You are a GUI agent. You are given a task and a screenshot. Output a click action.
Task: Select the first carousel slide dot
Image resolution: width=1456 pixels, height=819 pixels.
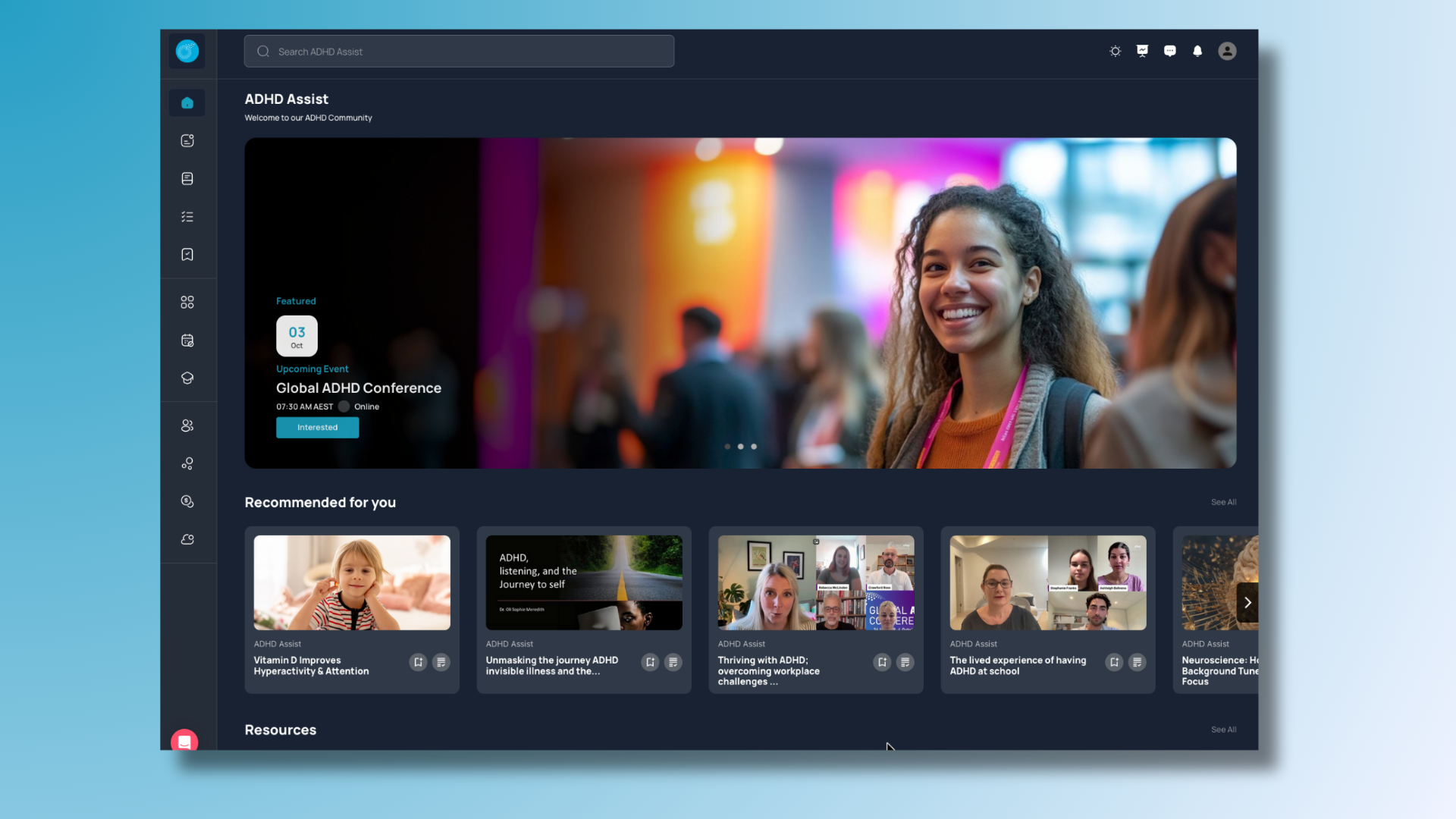click(x=727, y=447)
